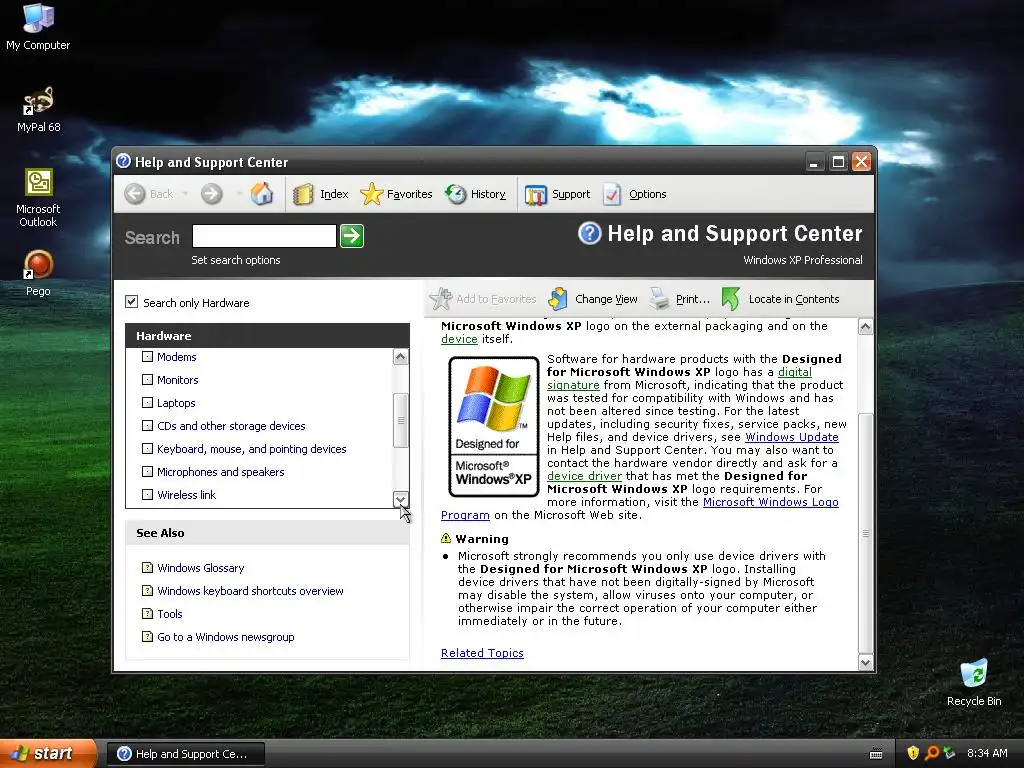1024x768 pixels.
Task: Click the Print printer icon
Action: pos(660,299)
